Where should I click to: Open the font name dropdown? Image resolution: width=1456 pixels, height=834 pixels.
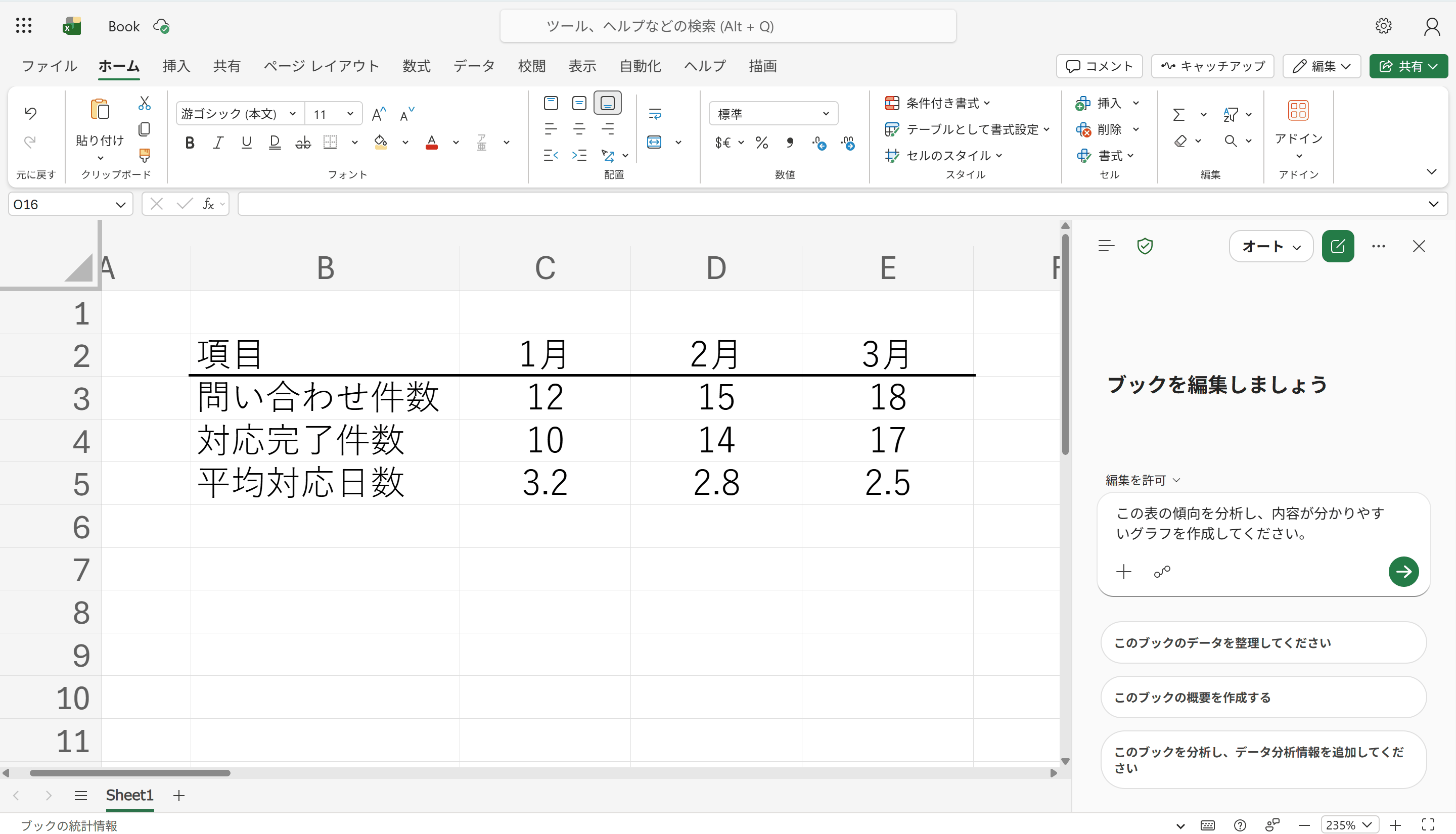click(x=293, y=114)
